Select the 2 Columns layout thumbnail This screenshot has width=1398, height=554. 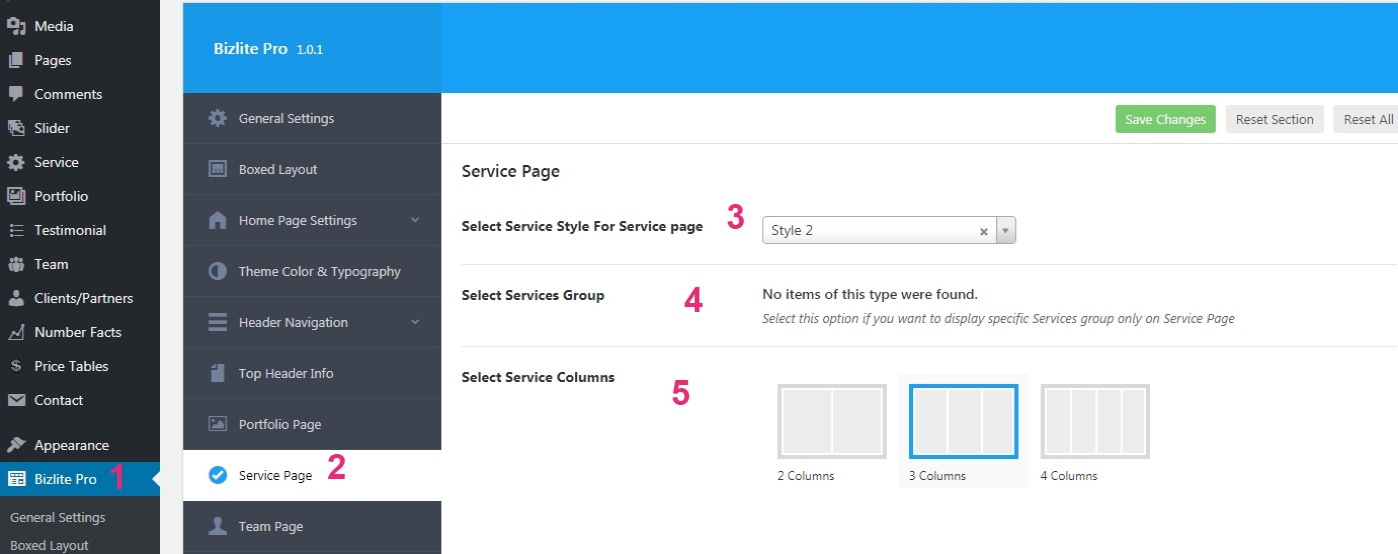click(832, 421)
